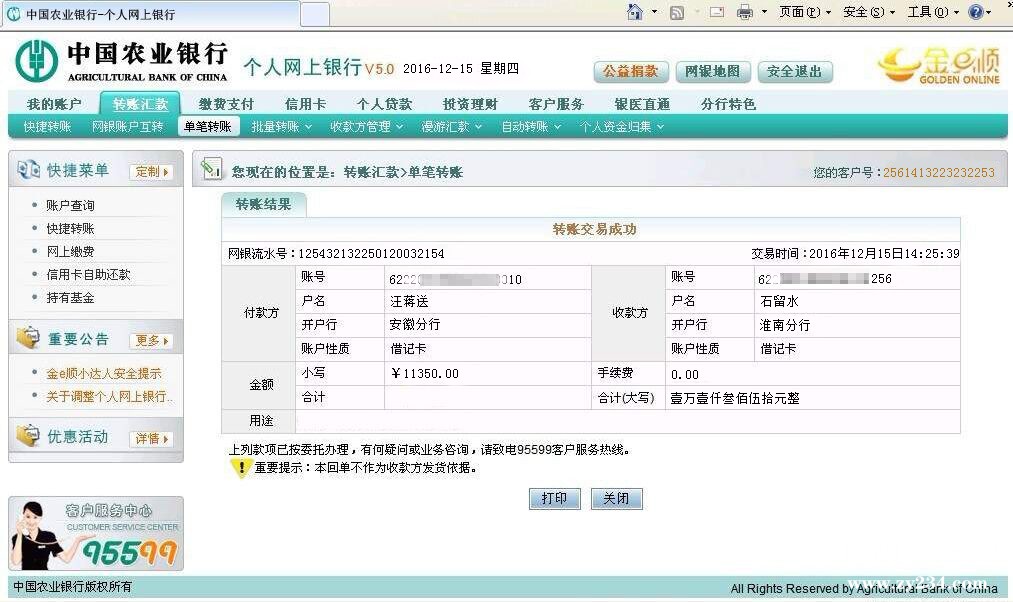
Task: Click the amount ￥11350.00
Action: (x=424, y=373)
